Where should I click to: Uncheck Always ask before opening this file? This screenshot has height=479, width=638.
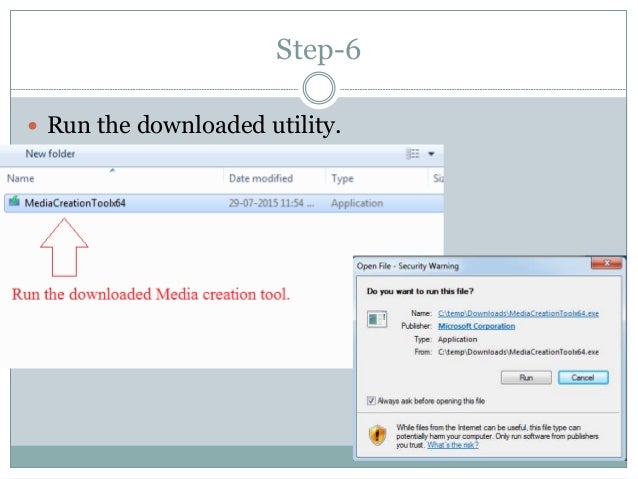pos(371,401)
